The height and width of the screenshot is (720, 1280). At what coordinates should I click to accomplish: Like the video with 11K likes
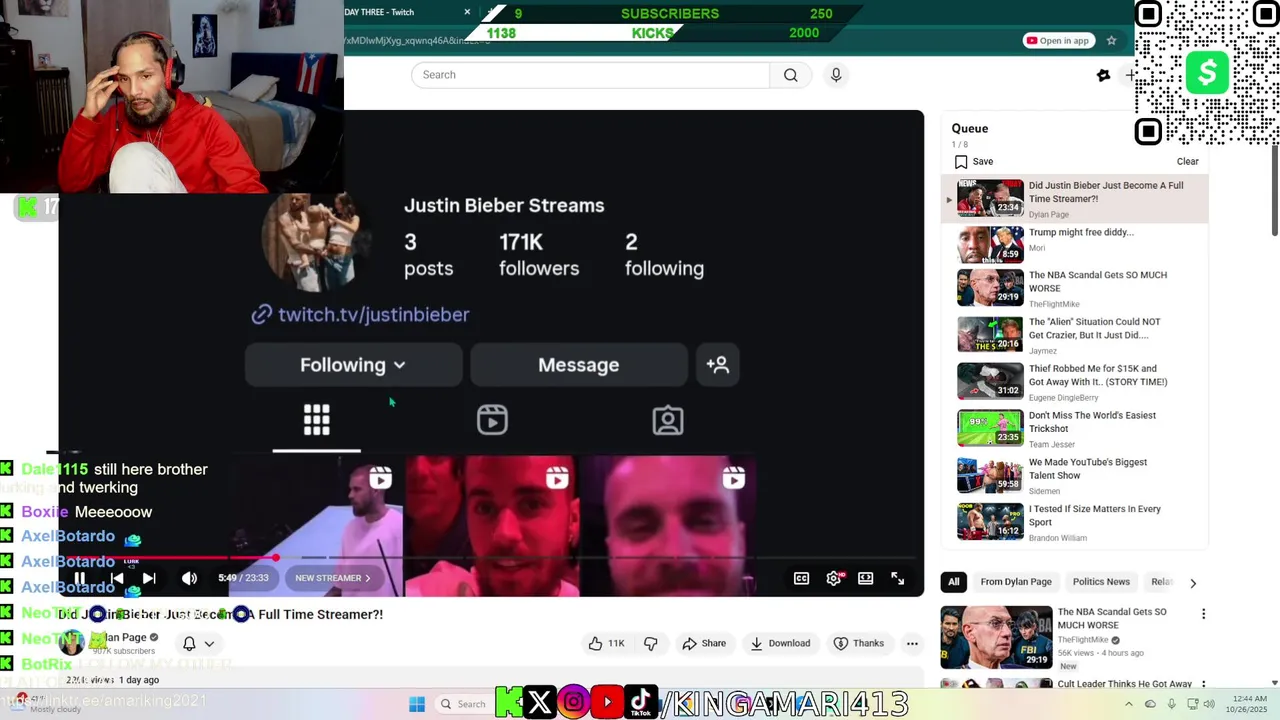(606, 643)
